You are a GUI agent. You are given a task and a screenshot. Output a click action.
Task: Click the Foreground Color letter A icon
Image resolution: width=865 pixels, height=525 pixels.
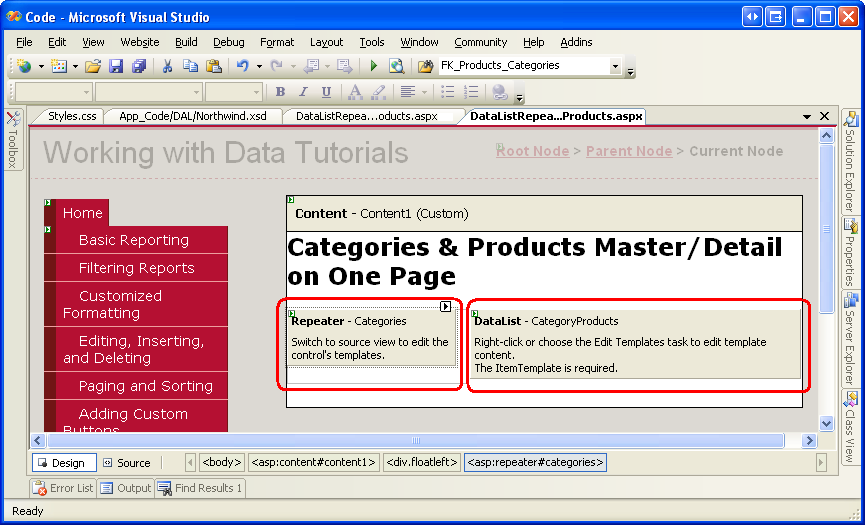tap(355, 92)
